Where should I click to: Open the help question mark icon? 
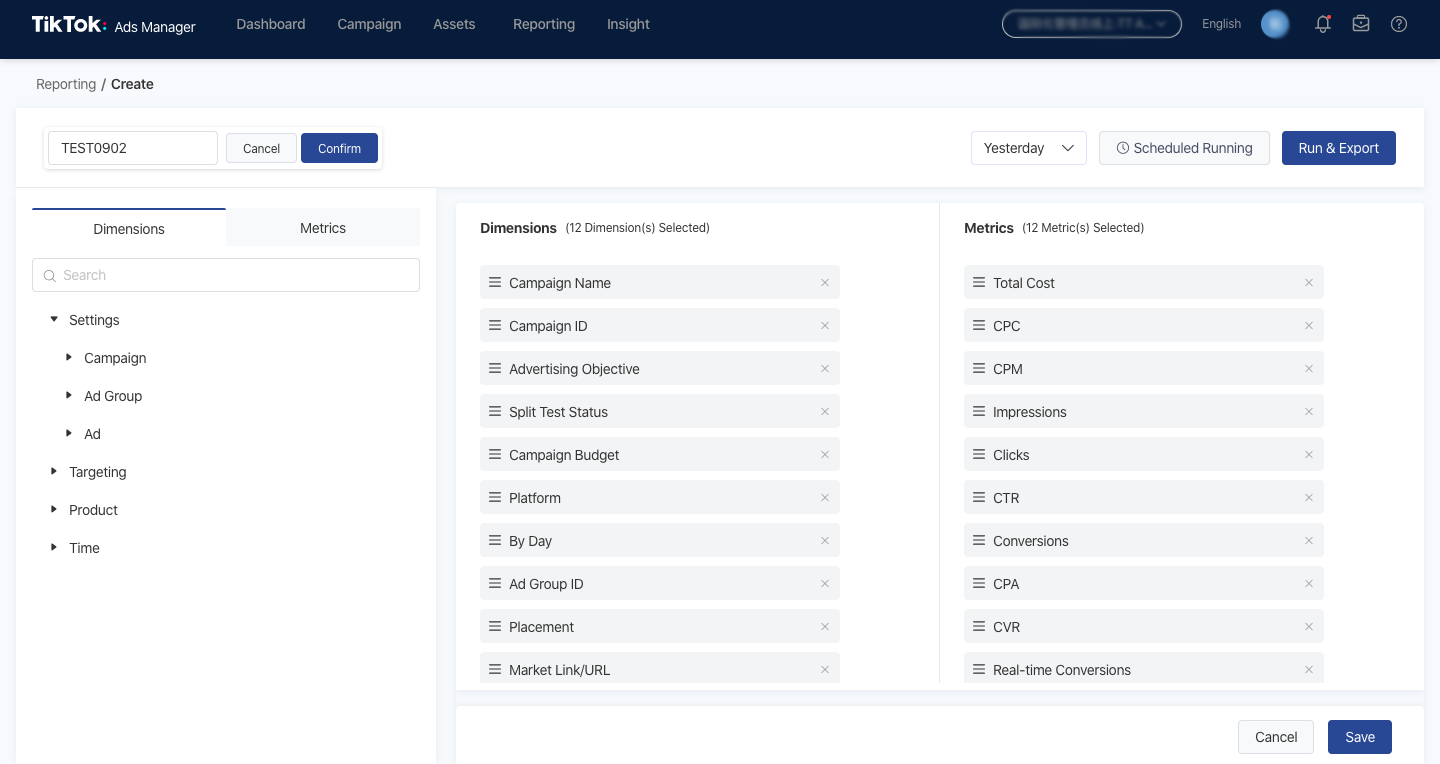point(1399,24)
